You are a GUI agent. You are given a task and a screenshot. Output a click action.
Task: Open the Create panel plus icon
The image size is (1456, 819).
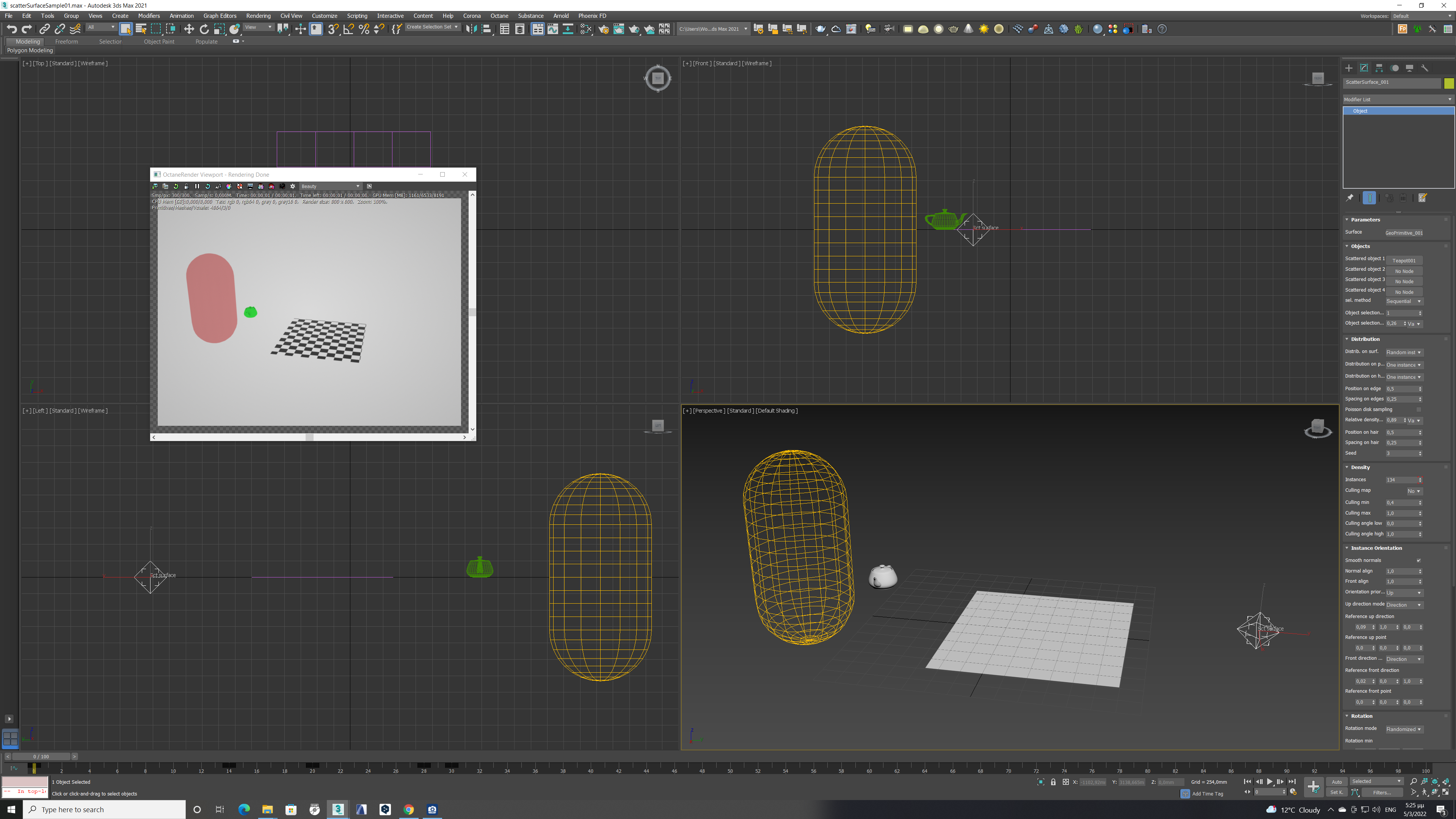[1349, 68]
